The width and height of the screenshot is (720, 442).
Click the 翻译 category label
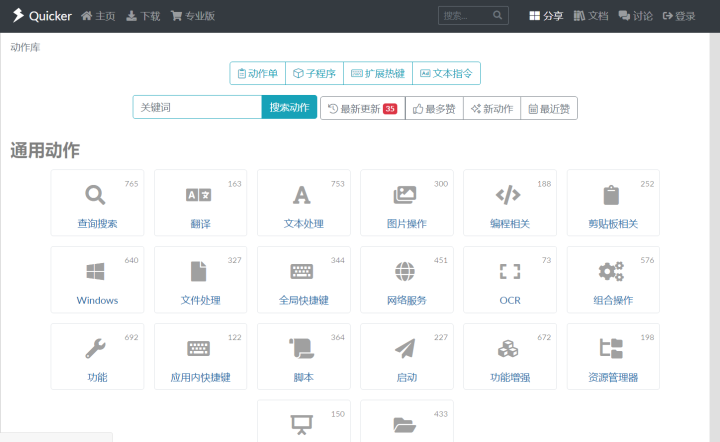point(201,224)
